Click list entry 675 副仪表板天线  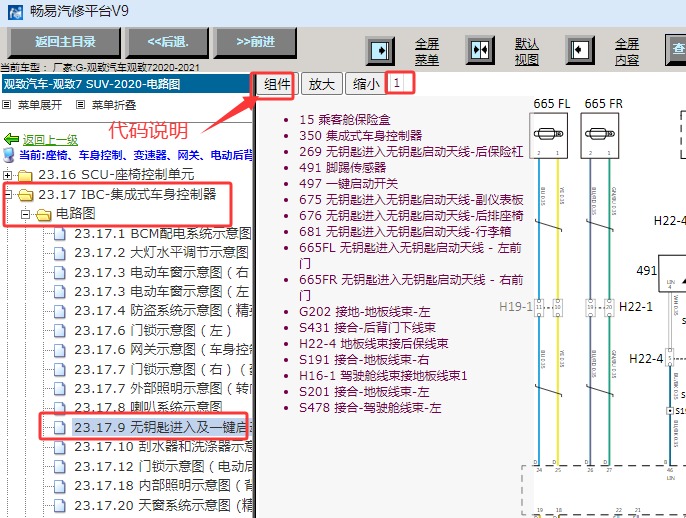point(411,200)
